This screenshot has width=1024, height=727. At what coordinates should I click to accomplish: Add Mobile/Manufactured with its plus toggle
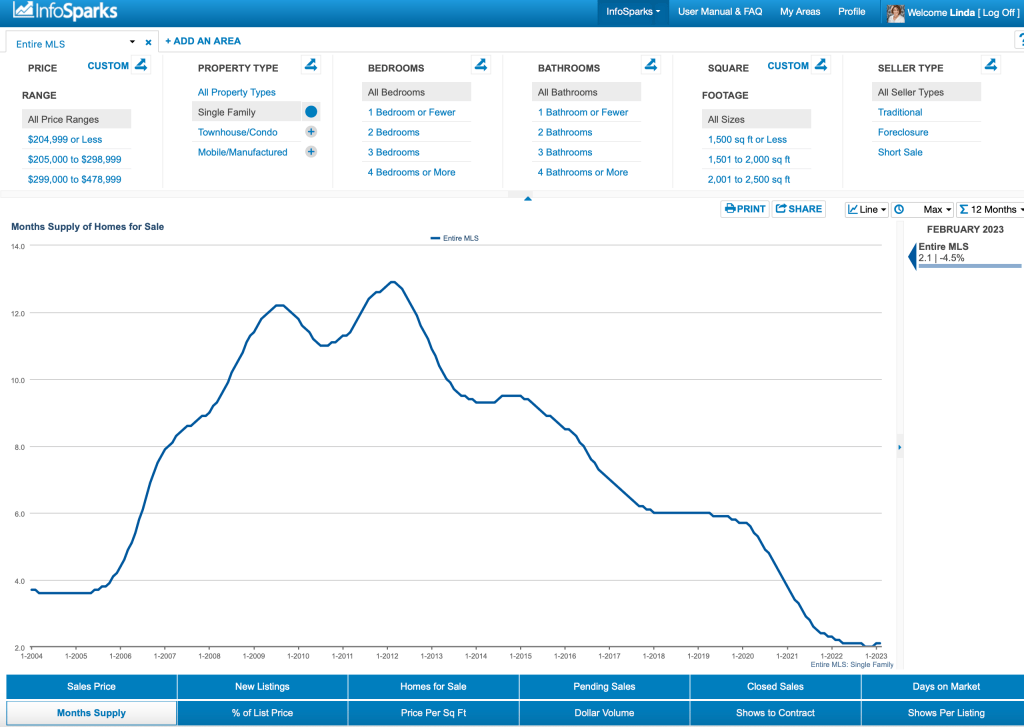[311, 152]
